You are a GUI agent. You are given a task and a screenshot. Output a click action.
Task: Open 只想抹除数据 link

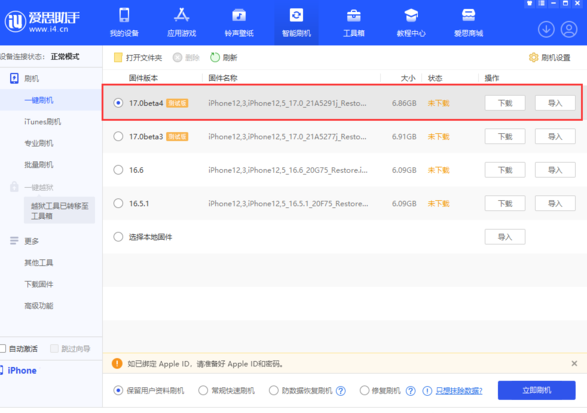[x=459, y=391]
